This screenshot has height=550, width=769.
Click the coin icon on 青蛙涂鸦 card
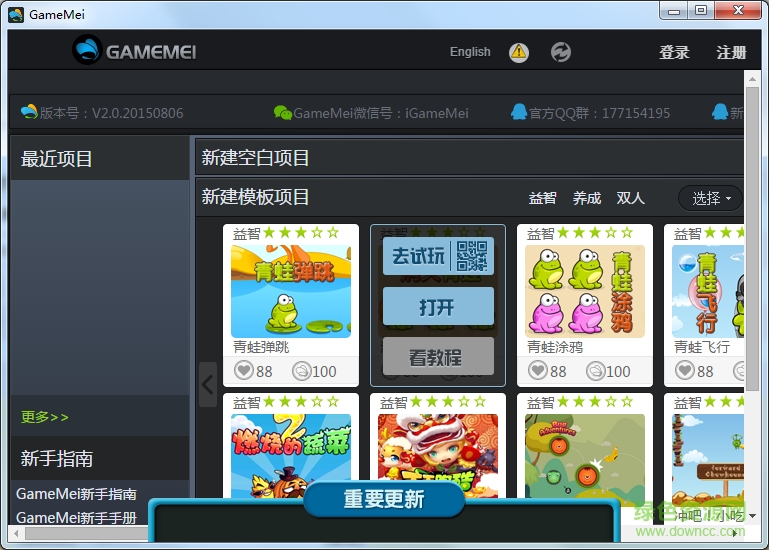pos(595,371)
